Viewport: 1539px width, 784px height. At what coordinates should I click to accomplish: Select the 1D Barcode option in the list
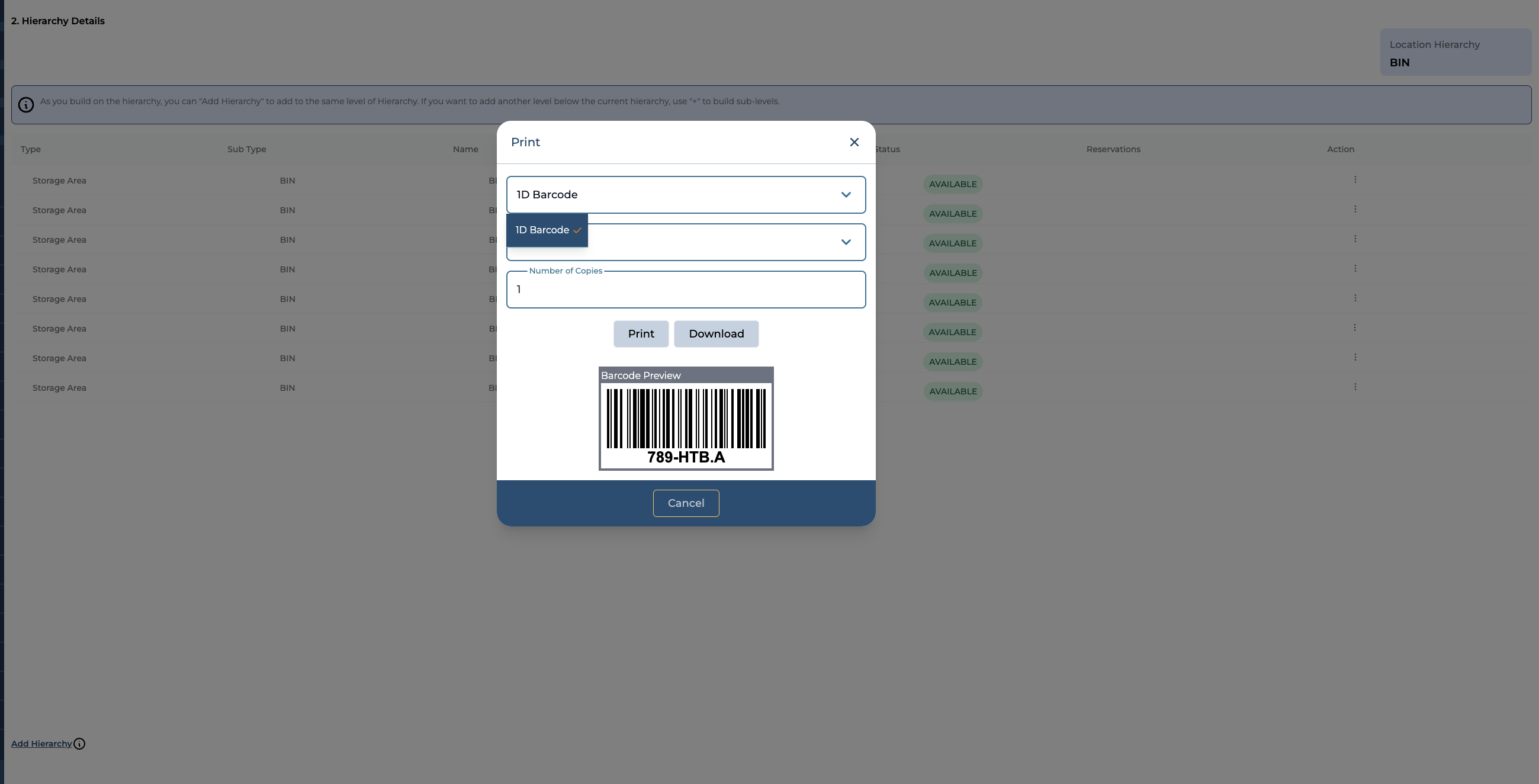click(x=546, y=230)
